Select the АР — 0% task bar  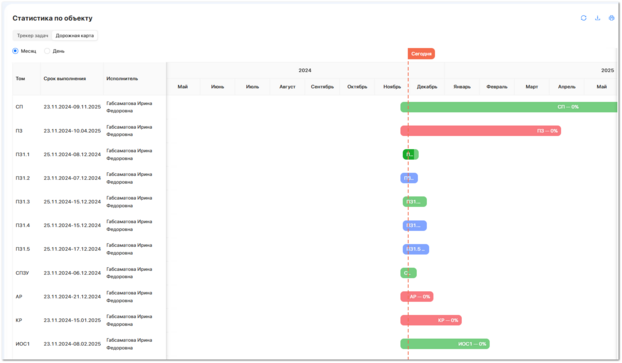click(417, 296)
